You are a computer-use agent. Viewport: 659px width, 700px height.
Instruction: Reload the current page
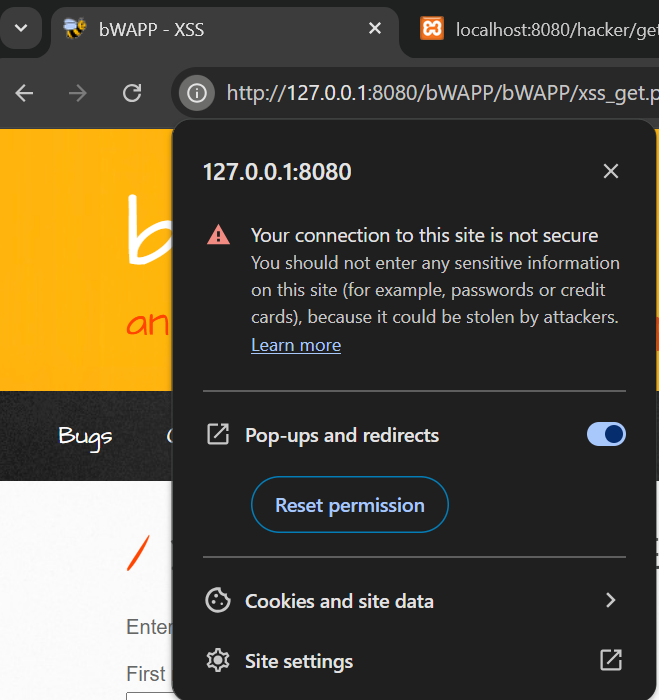coord(132,93)
